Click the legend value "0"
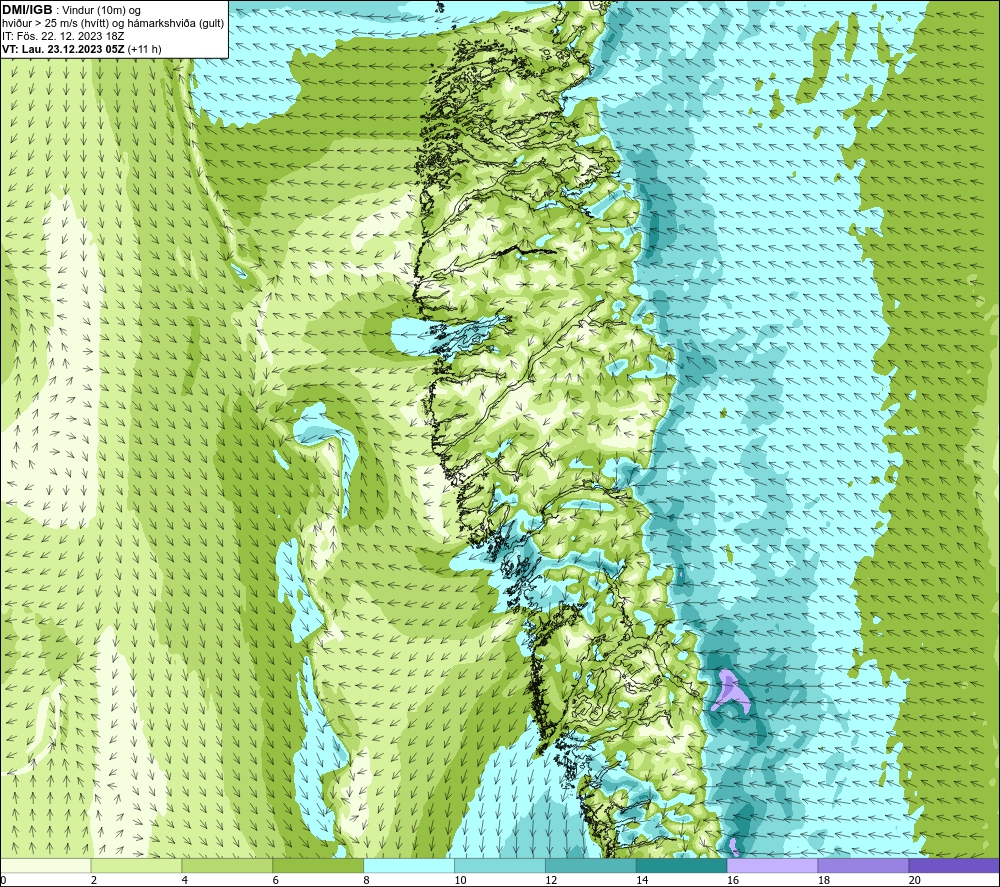1000x887 pixels. point(4,880)
